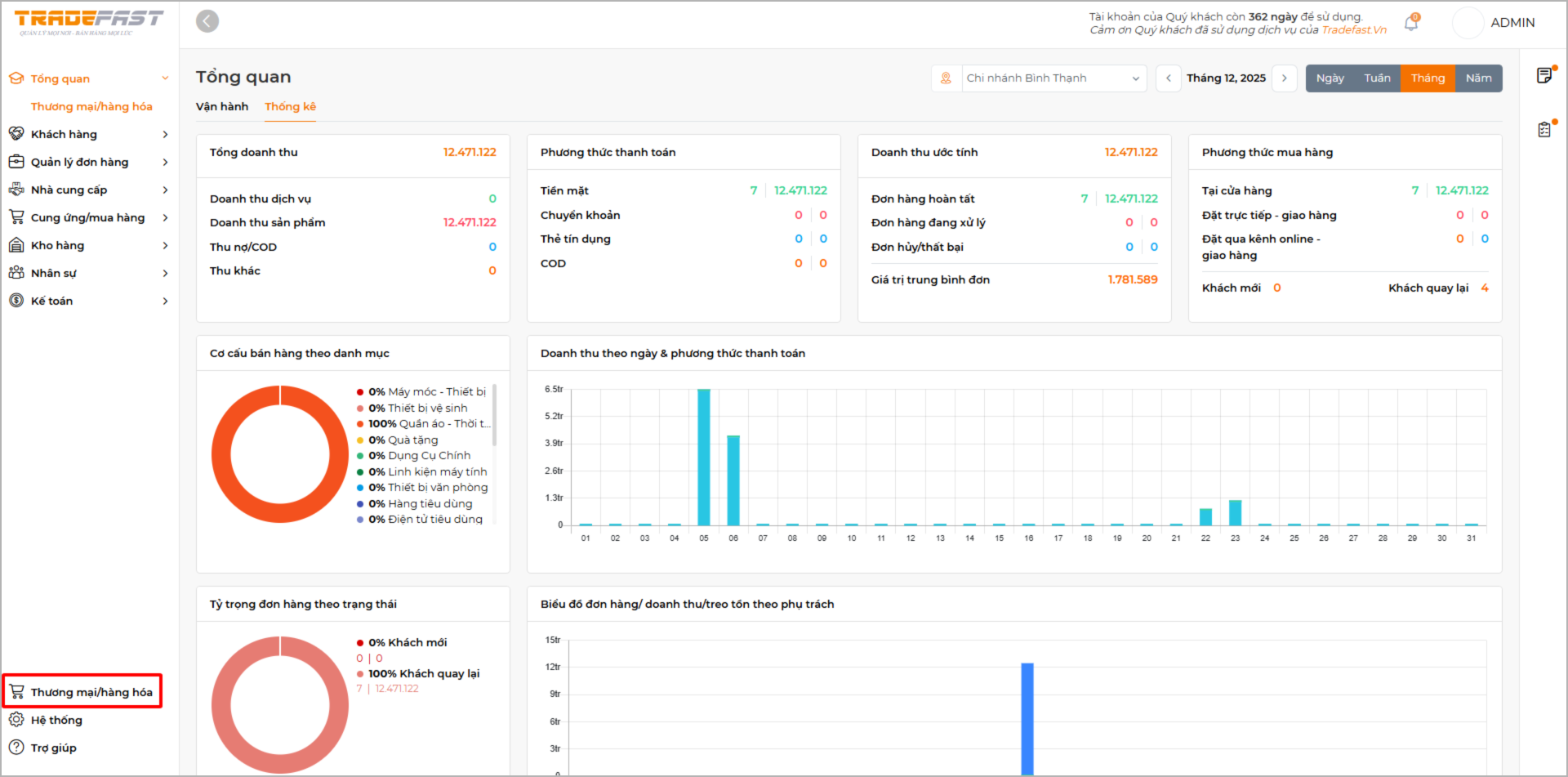Viewport: 1568px width, 777px height.
Task: Select the Thống kê tab
Action: coord(290,106)
